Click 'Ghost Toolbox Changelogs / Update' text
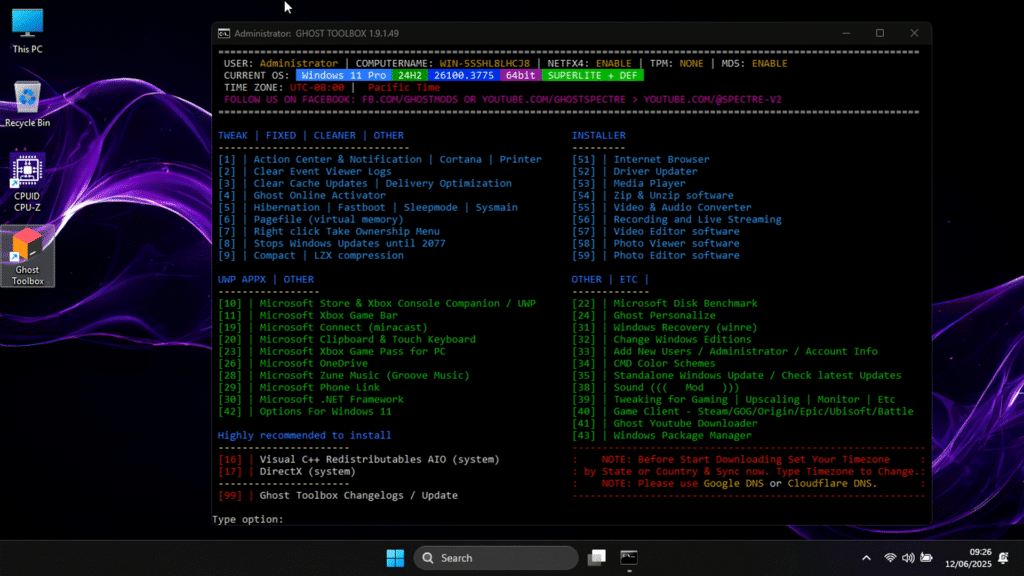Viewport: 1024px width, 576px height. 359,495
